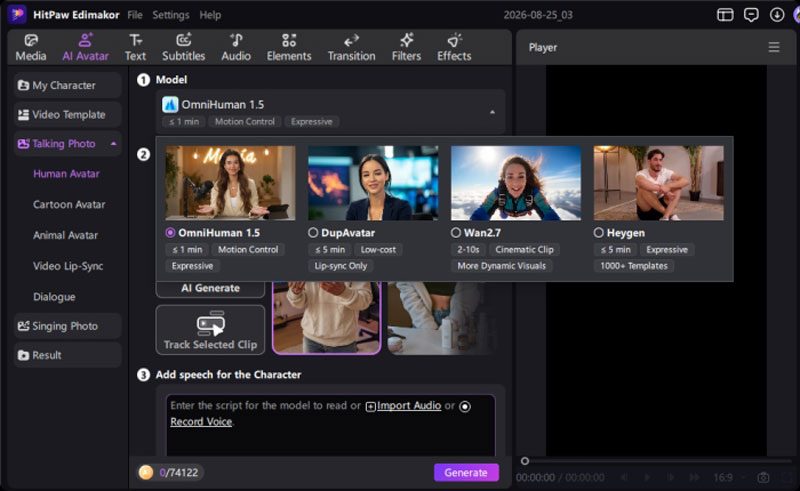Select the OmniHuman 1.5 radio button
The image size is (800, 491).
(170, 233)
